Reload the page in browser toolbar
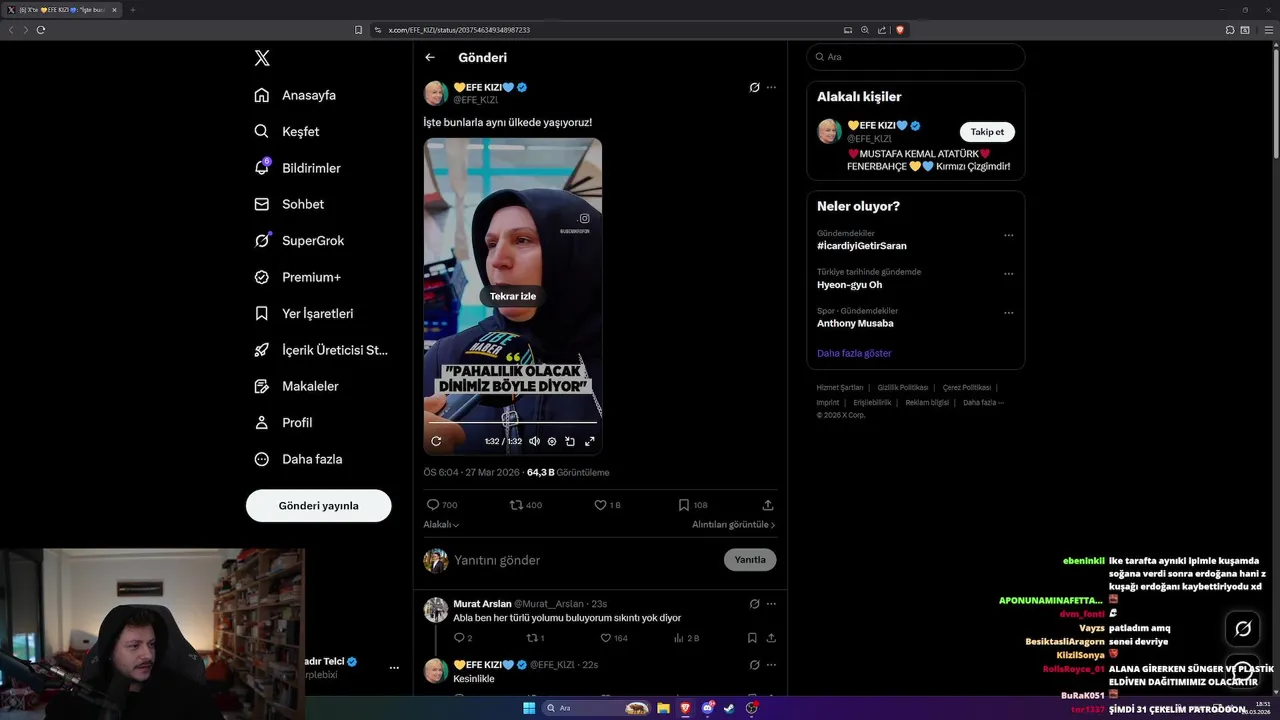Viewport: 1280px width, 720px height. [x=41, y=30]
